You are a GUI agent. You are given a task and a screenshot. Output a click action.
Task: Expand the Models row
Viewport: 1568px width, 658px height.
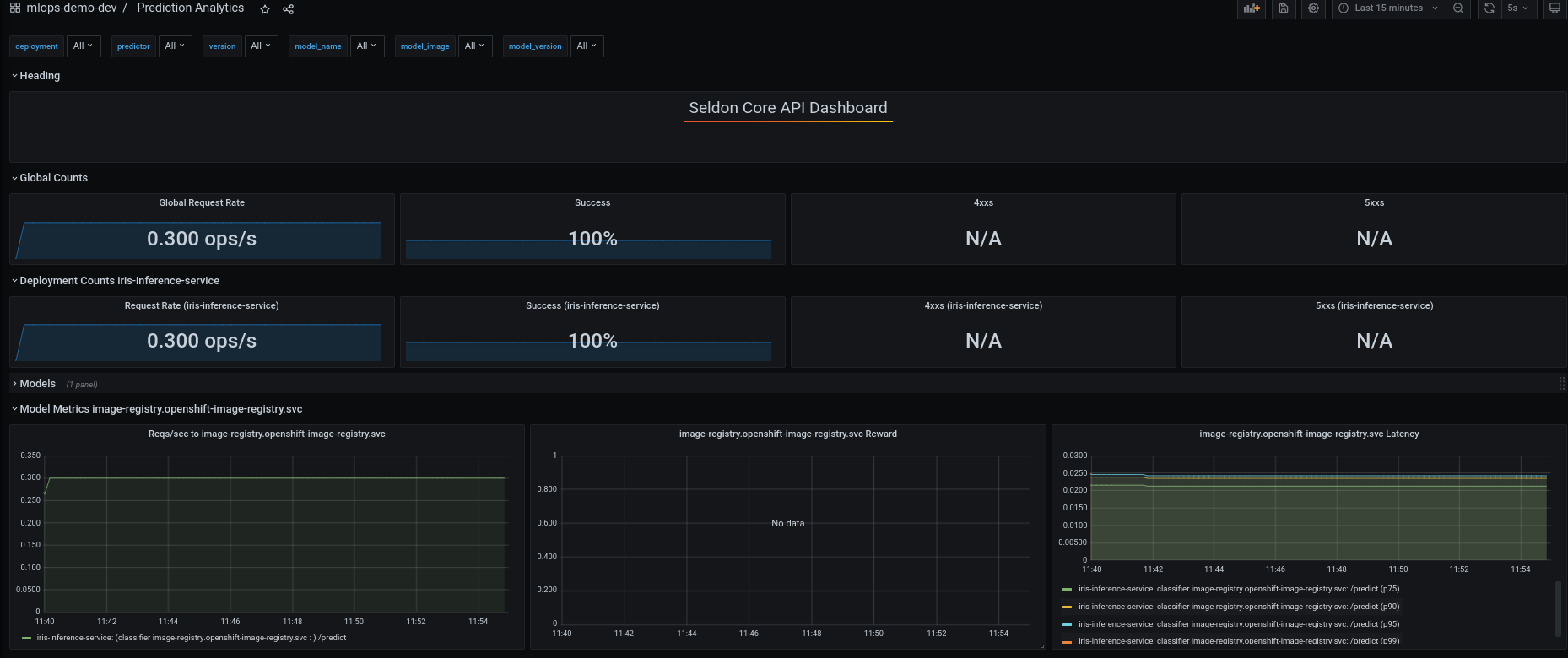[34, 384]
